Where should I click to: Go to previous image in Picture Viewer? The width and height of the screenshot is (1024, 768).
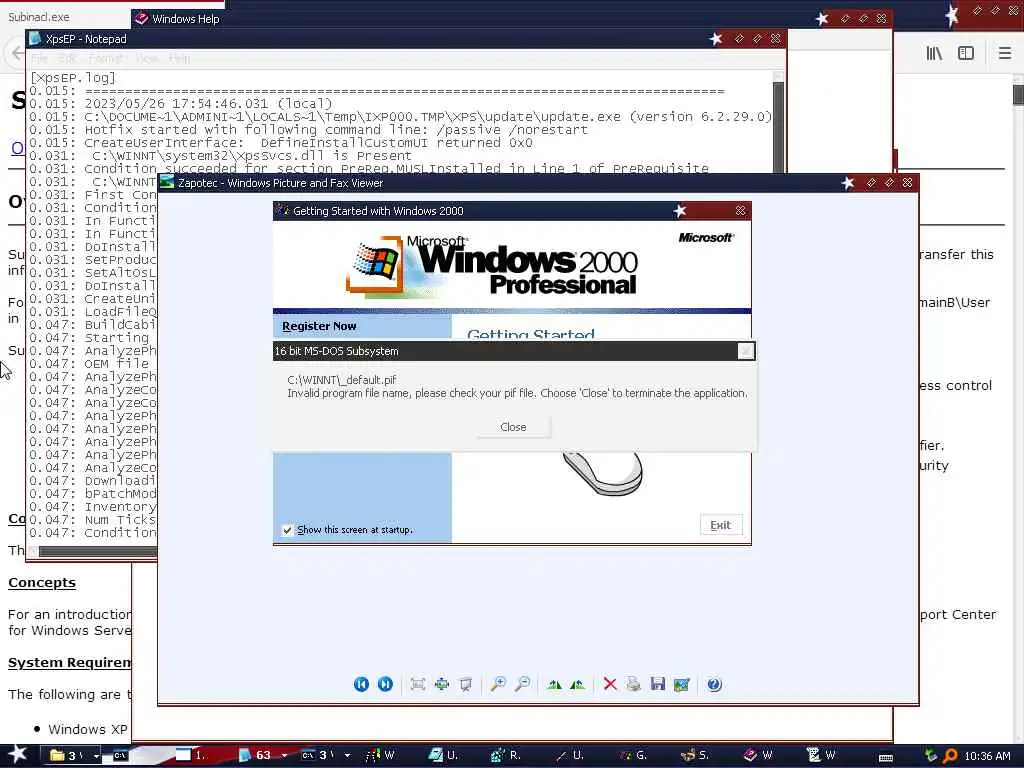click(x=361, y=684)
